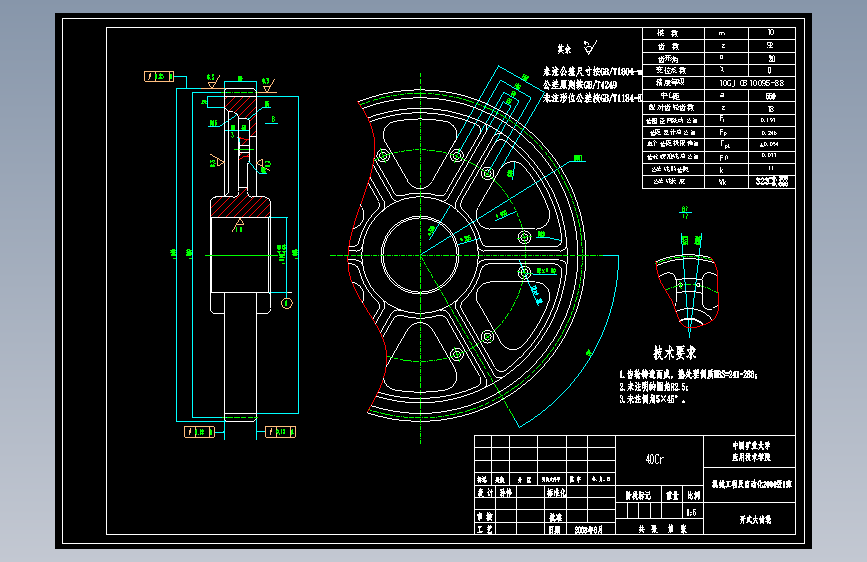Select the 0.191 tolerance value
The image size is (867, 562).
pos(768,120)
